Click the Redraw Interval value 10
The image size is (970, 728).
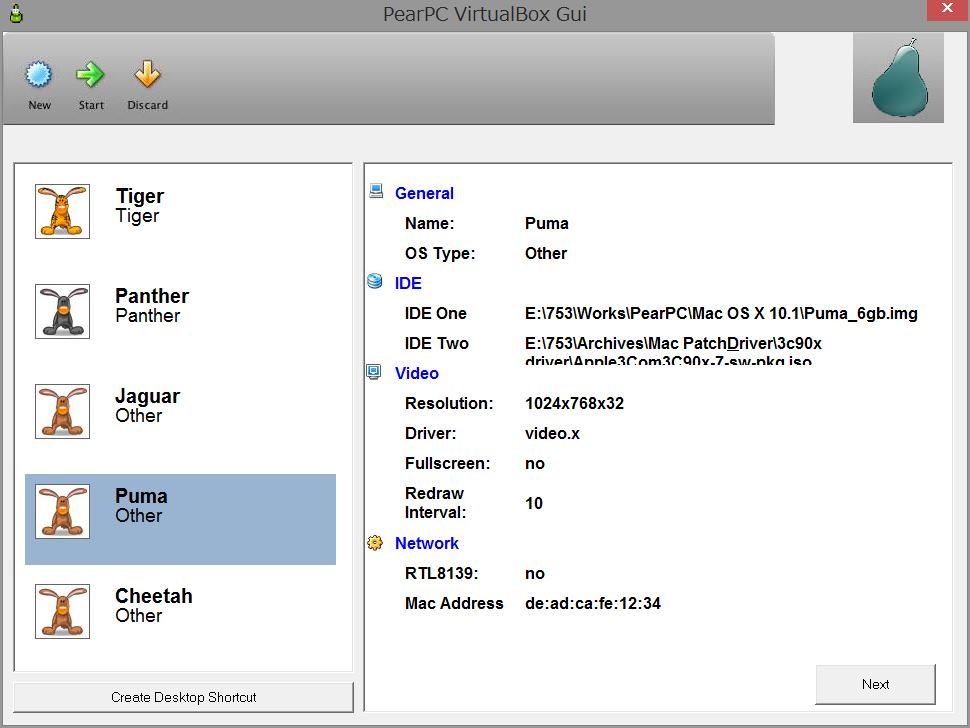[534, 503]
